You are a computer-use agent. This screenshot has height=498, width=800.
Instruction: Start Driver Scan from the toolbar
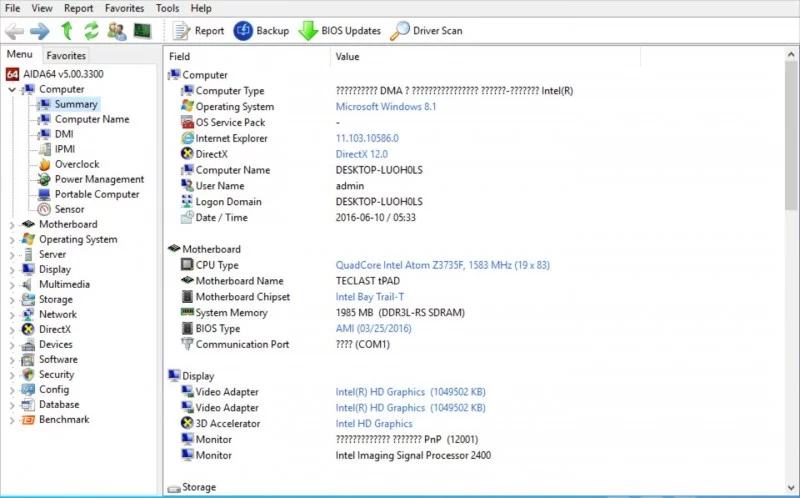pos(427,31)
